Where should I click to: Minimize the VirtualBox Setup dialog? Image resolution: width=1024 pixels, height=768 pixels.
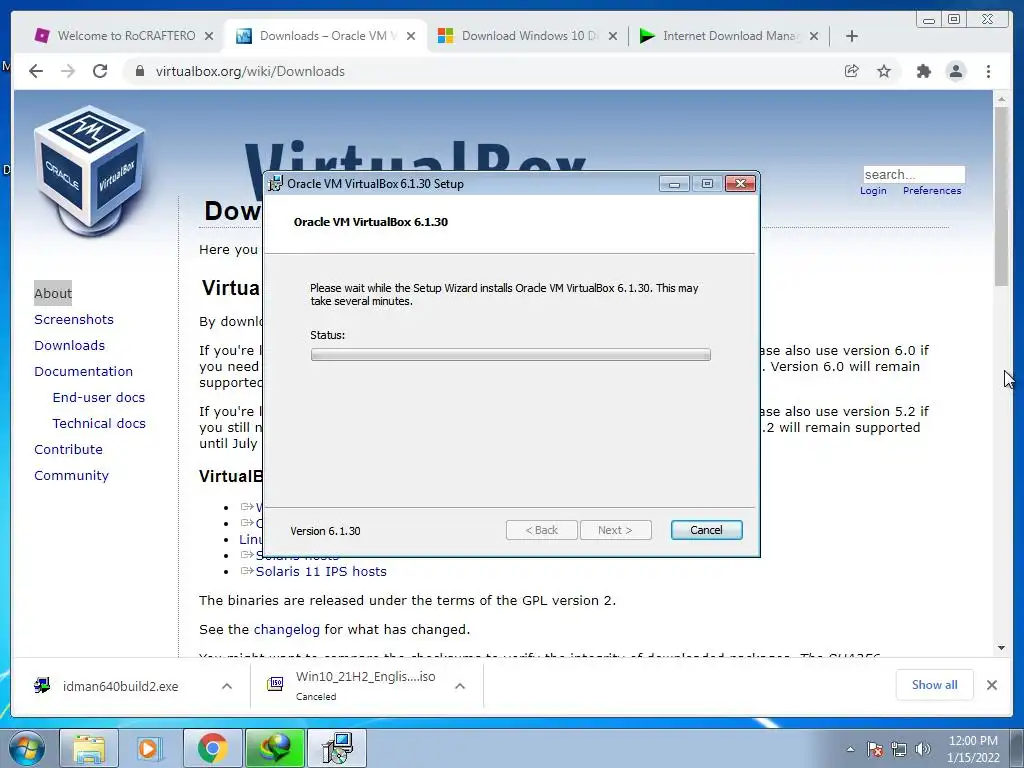point(674,184)
